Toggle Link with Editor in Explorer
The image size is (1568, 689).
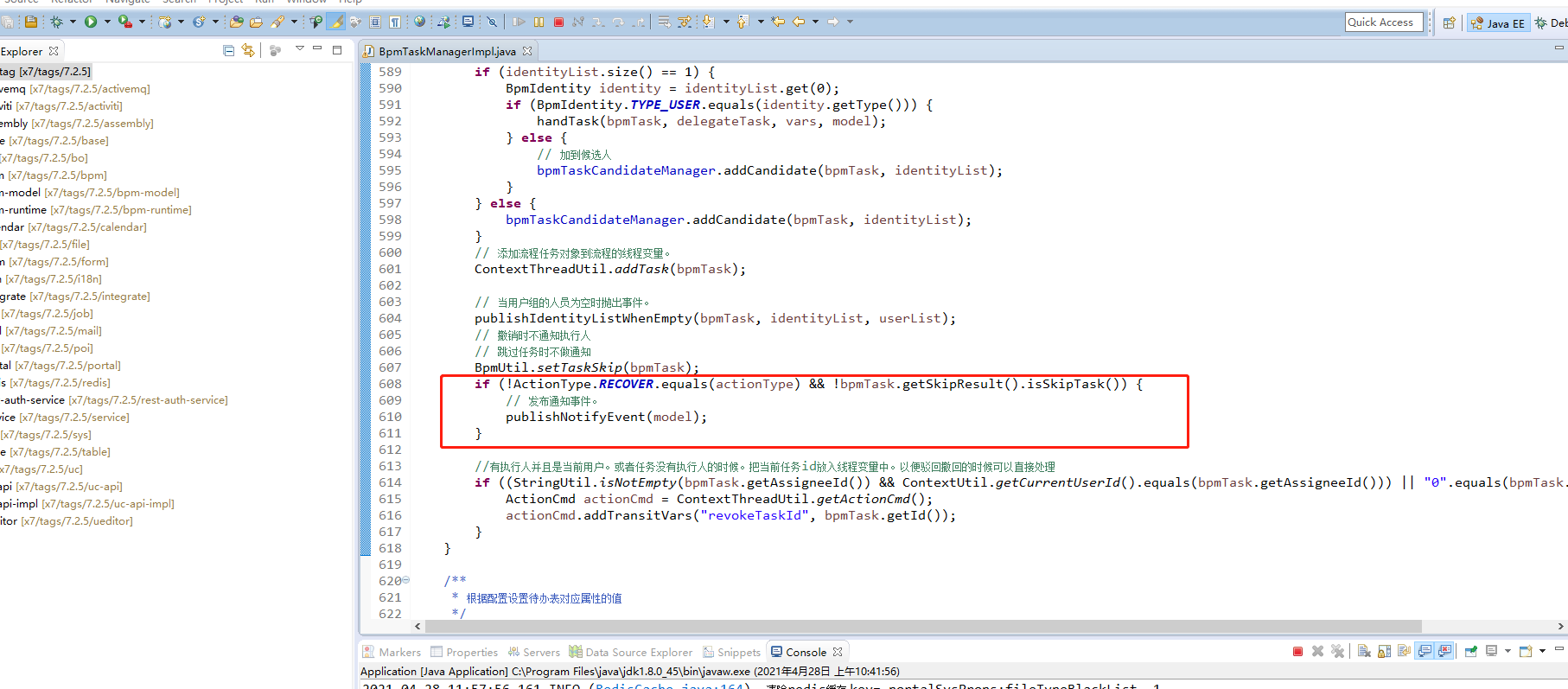248,51
